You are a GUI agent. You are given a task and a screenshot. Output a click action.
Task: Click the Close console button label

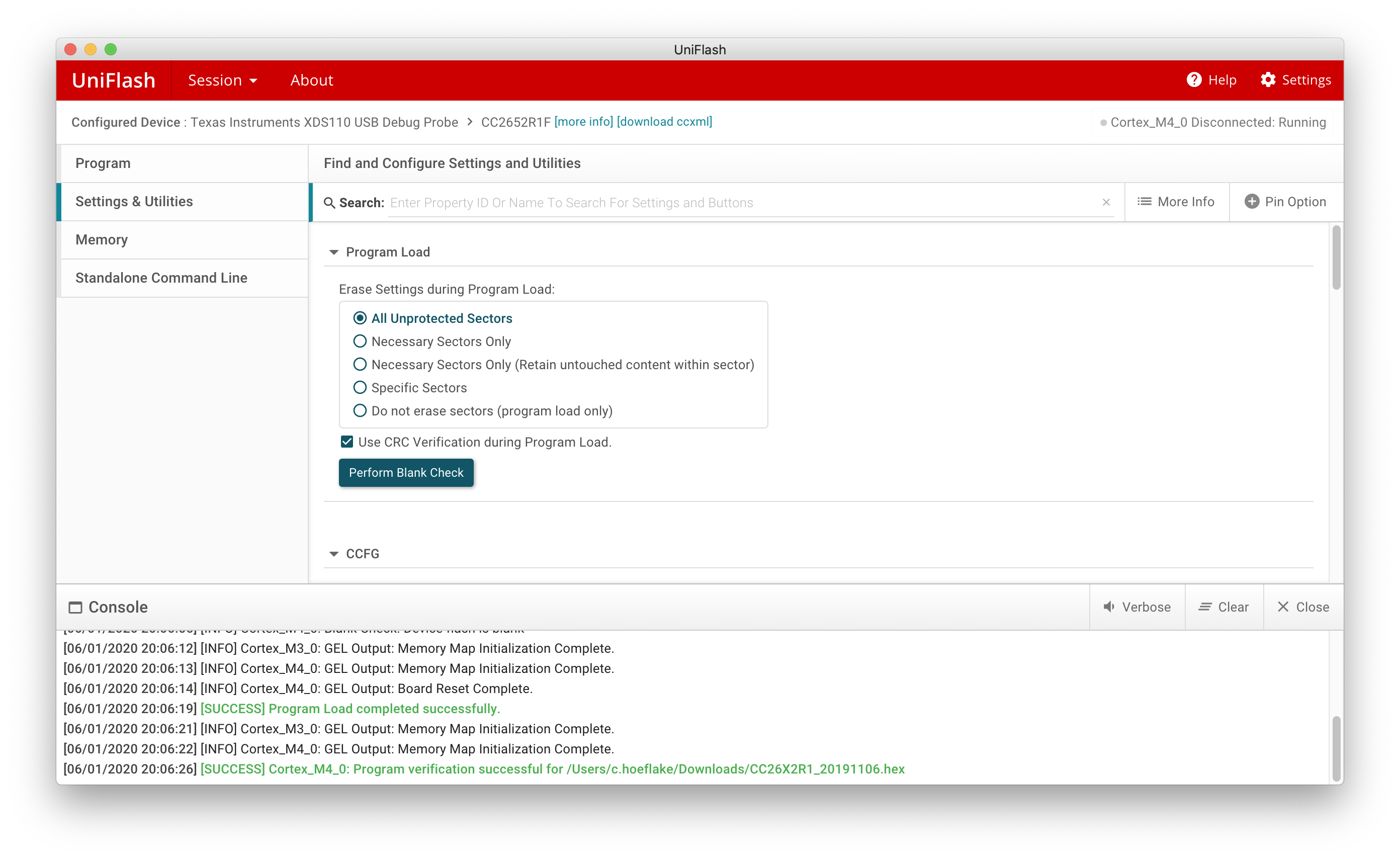coord(1312,607)
